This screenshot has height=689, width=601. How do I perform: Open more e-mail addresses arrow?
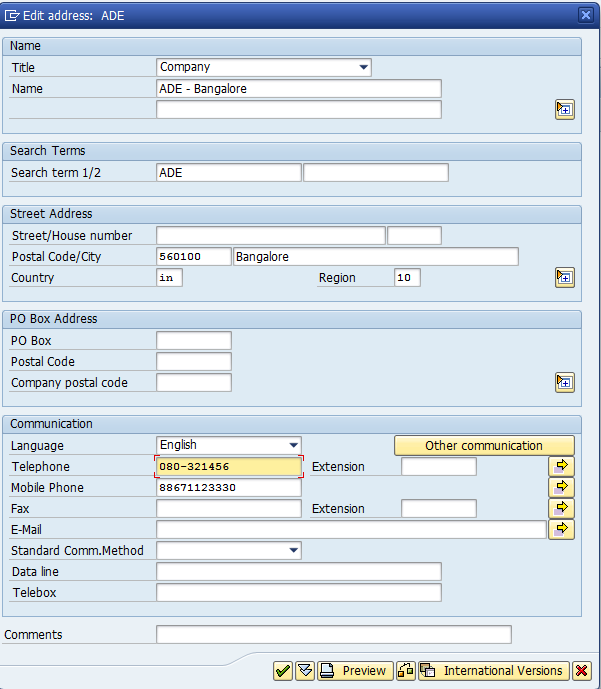point(561,529)
